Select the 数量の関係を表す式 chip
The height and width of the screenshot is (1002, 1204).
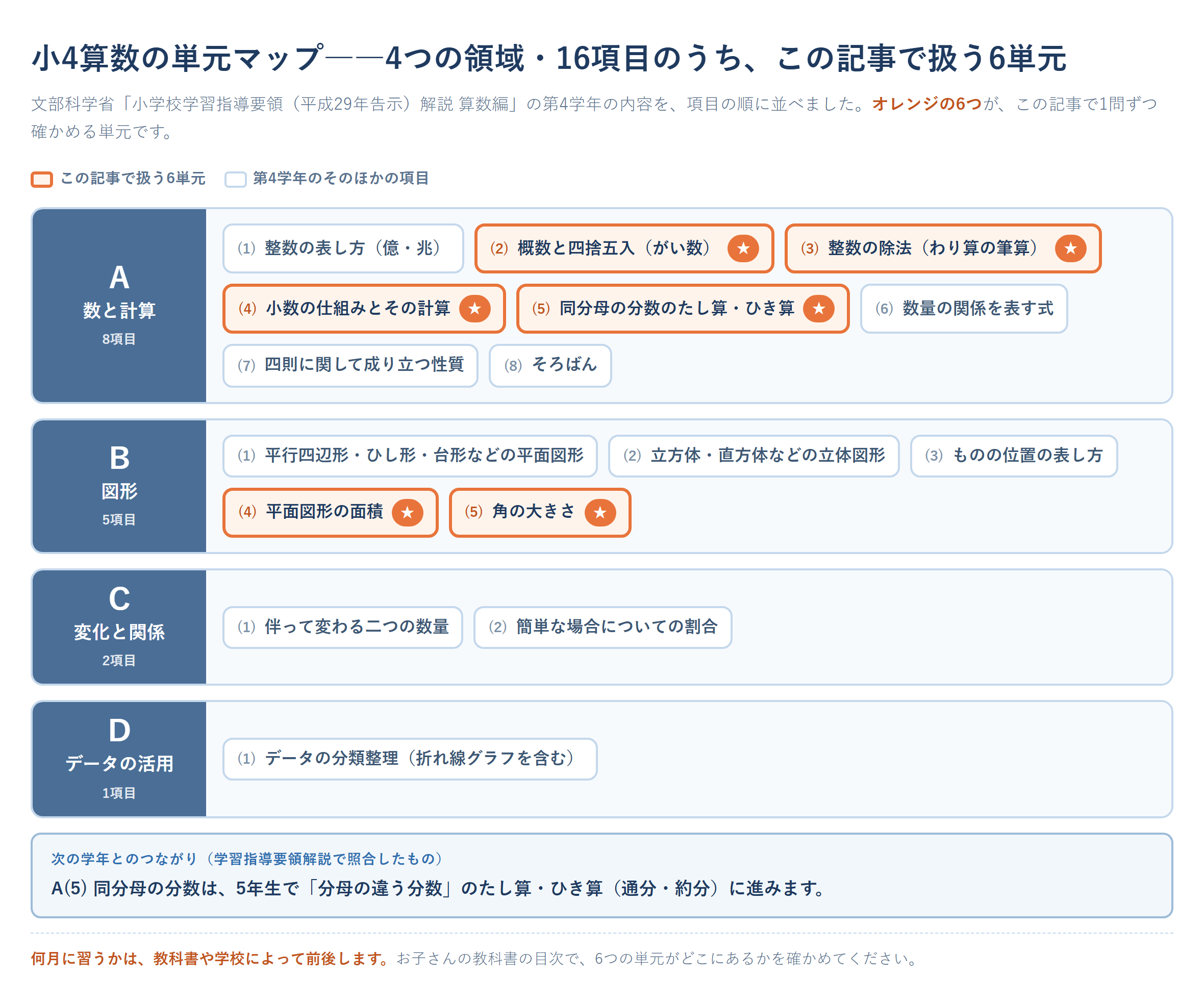[x=964, y=308]
